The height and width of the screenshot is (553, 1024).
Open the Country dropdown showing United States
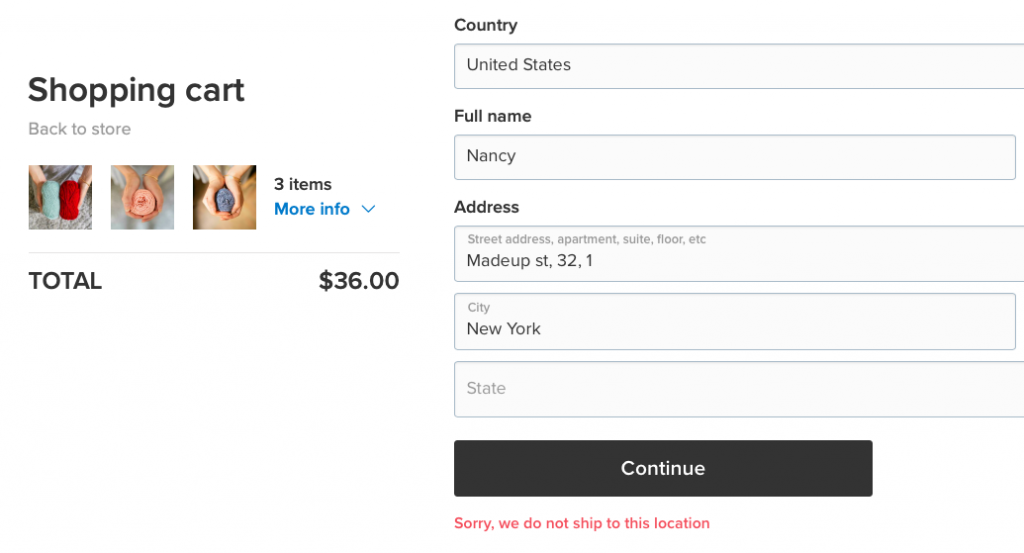point(739,66)
